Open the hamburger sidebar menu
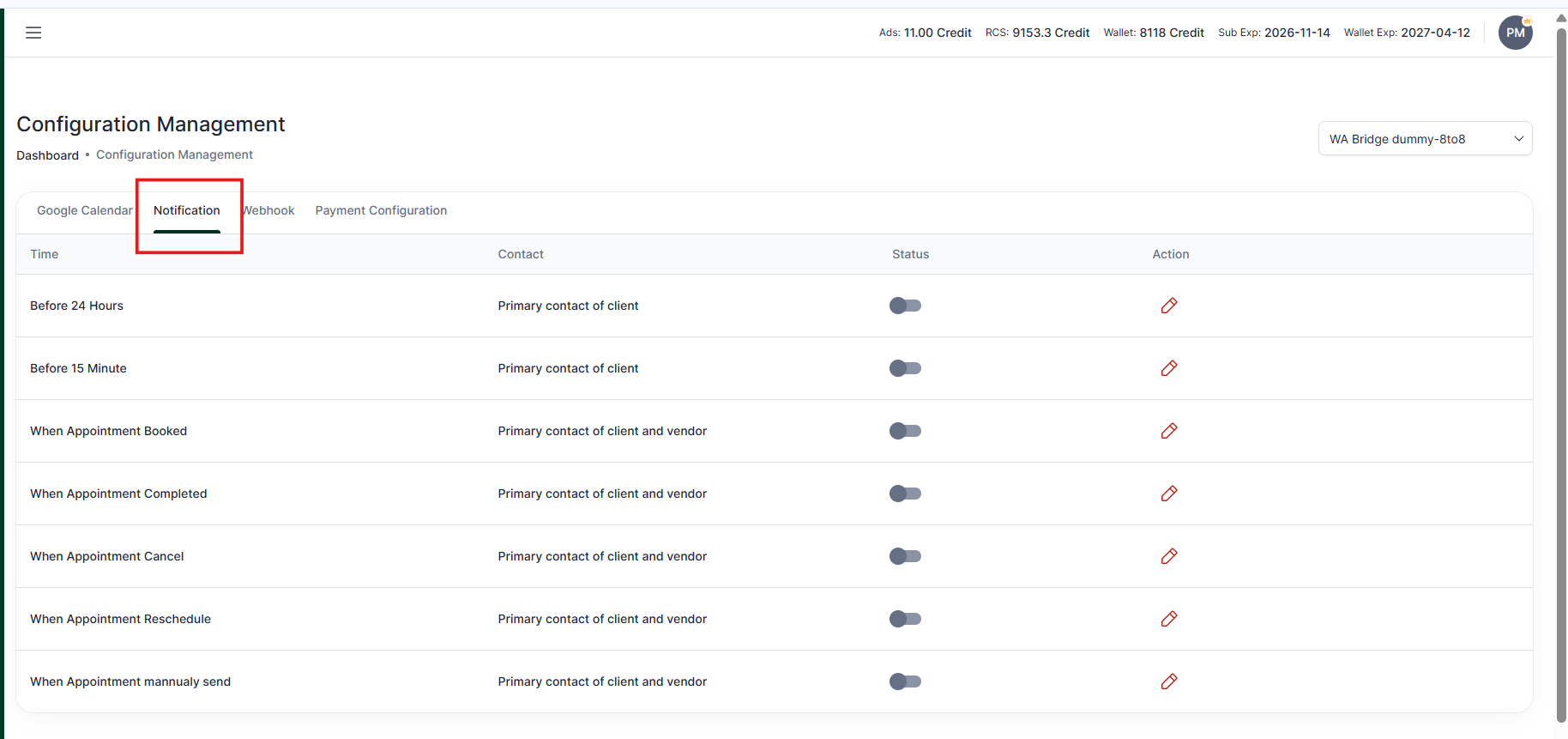The height and width of the screenshot is (739, 1568). coord(33,33)
